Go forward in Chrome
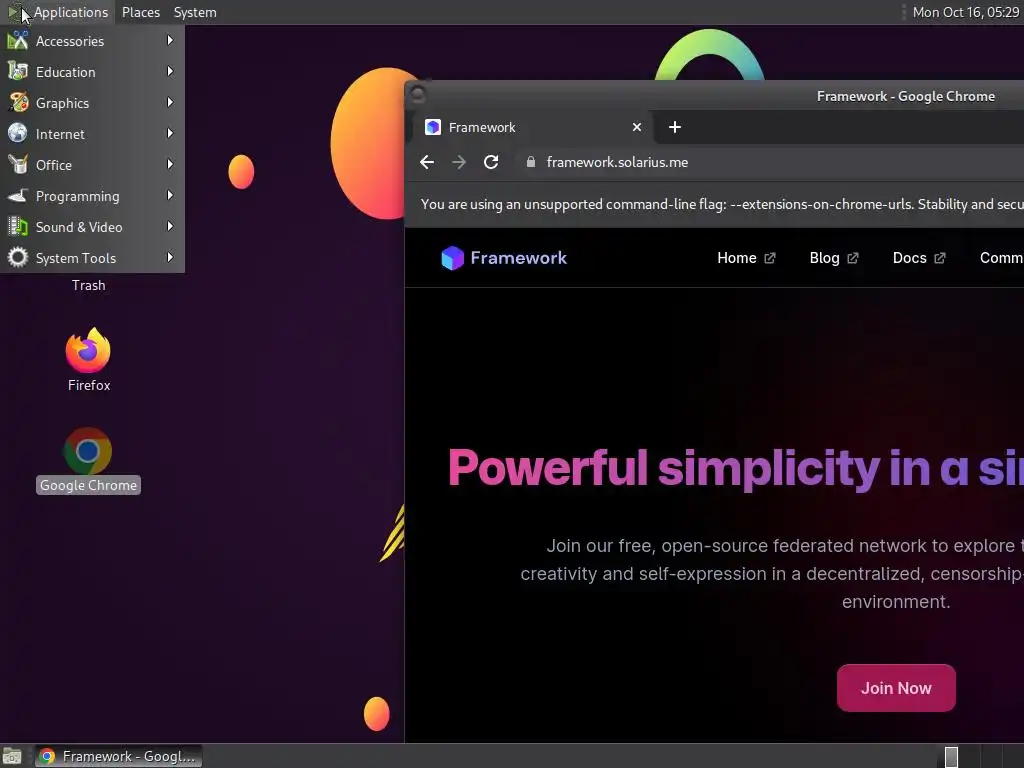 tap(459, 162)
